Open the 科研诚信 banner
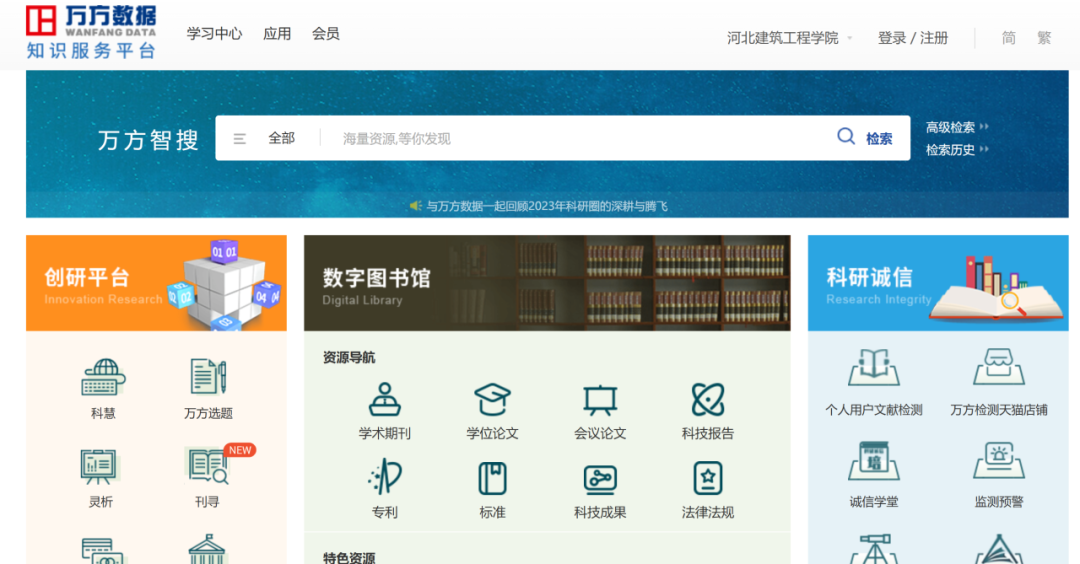This screenshot has height=564, width=1080. 938,283
